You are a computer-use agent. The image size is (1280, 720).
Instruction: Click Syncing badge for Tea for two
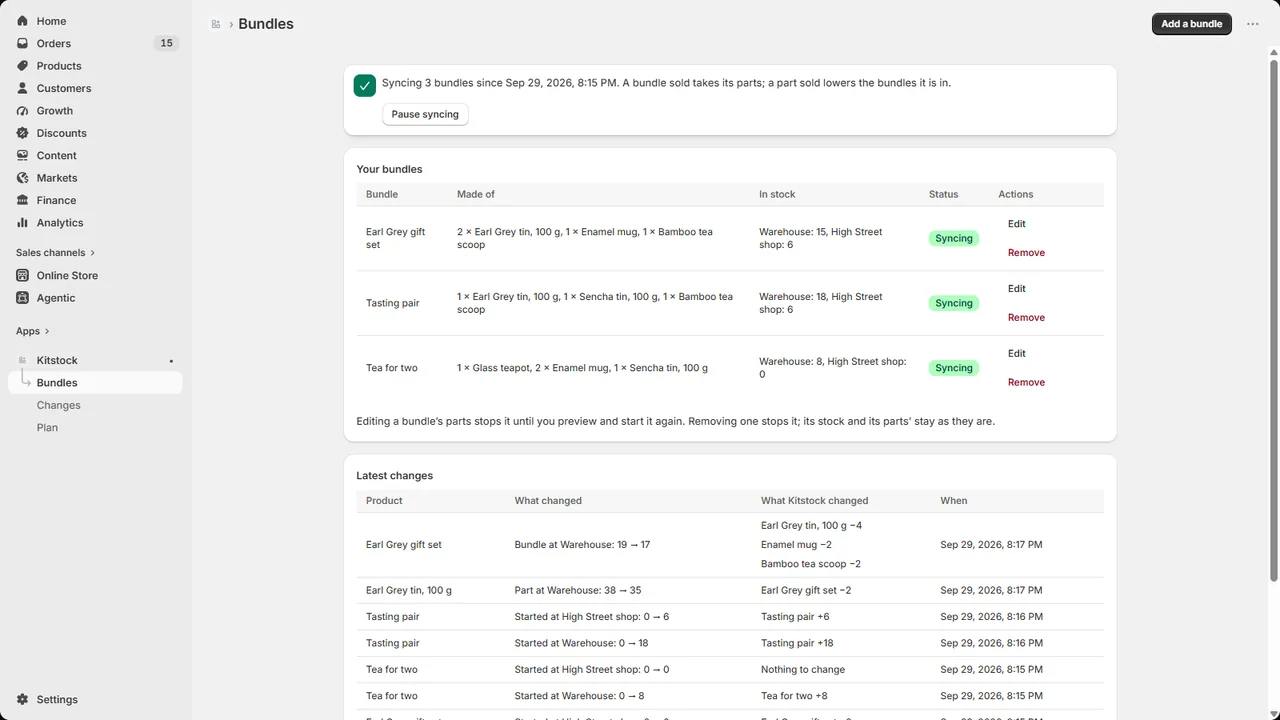click(x=954, y=368)
